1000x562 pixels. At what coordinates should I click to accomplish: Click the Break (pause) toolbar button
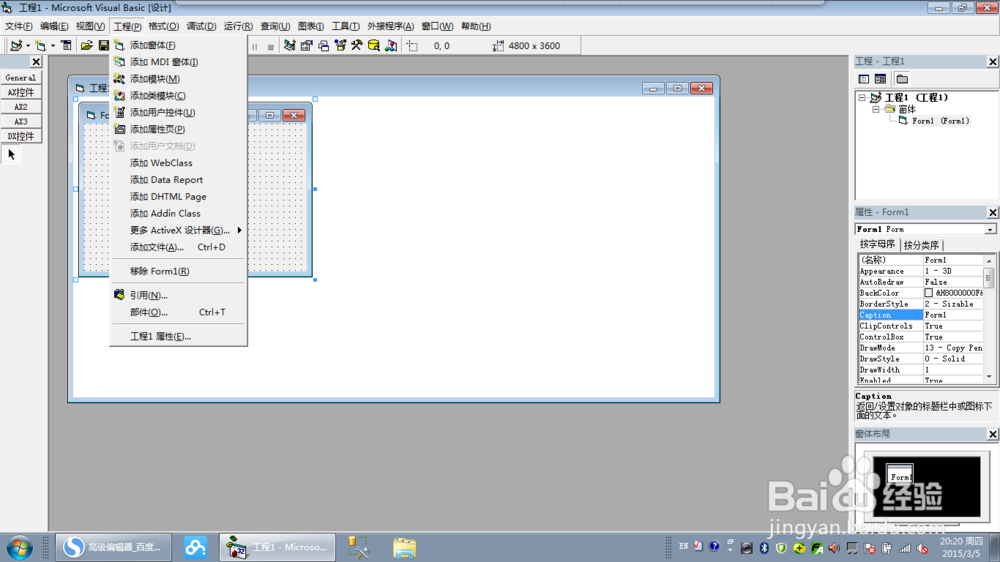coord(254,47)
